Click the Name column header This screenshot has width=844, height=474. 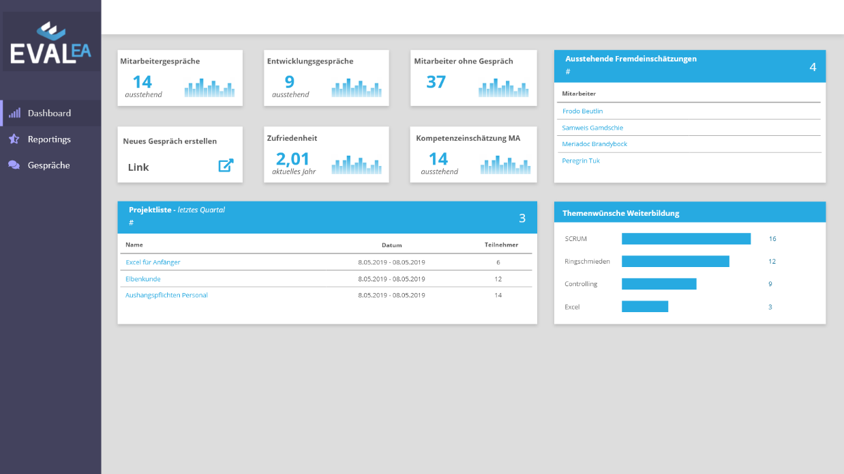click(134, 244)
